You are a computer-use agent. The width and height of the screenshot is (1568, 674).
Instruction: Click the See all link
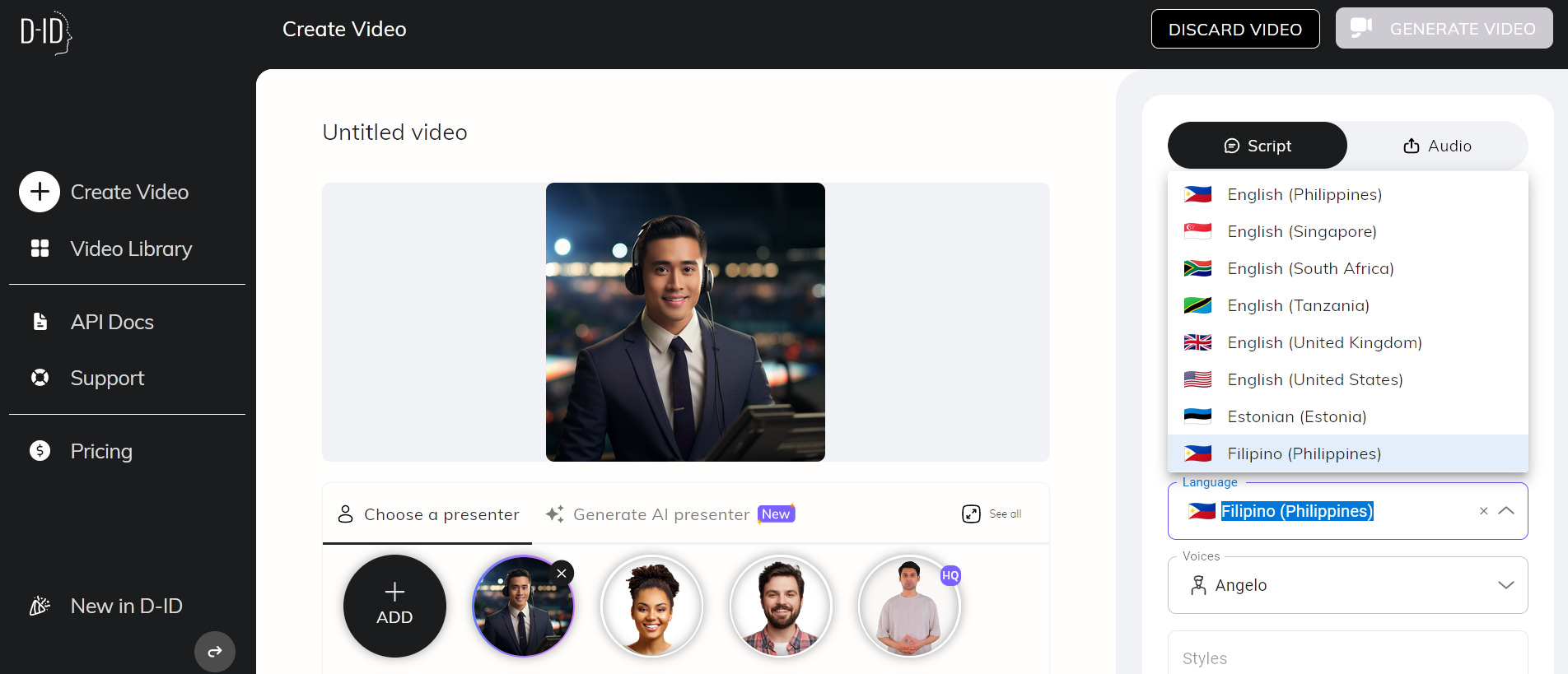(1005, 514)
